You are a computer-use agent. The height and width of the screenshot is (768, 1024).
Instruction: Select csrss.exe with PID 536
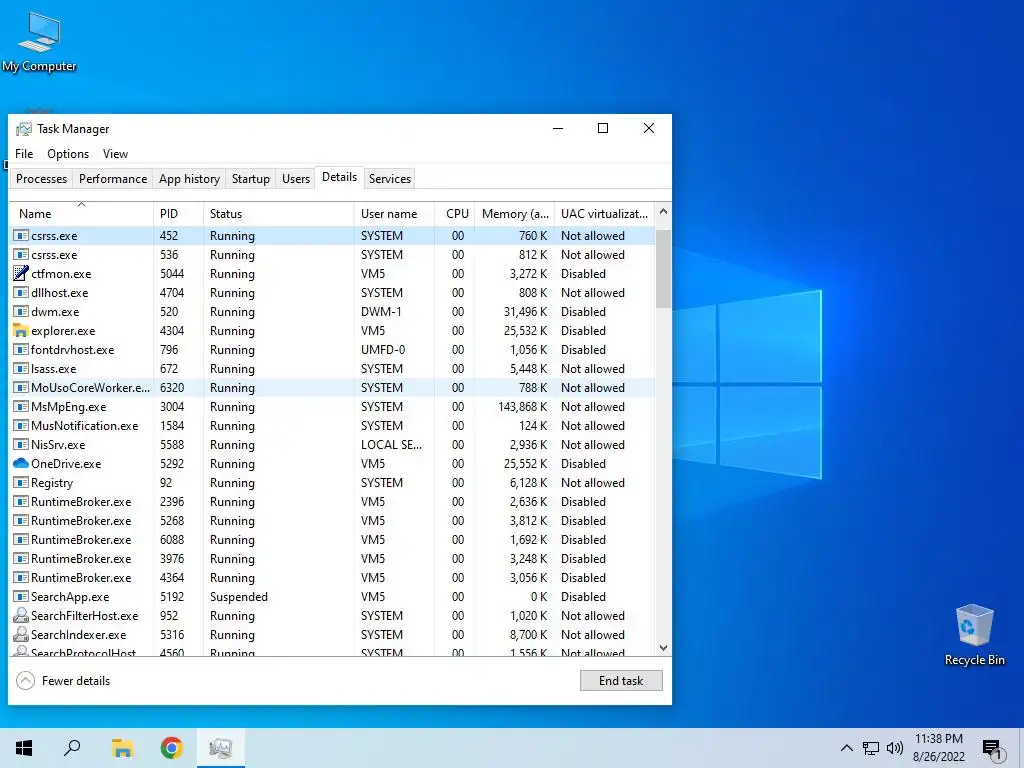click(x=332, y=255)
